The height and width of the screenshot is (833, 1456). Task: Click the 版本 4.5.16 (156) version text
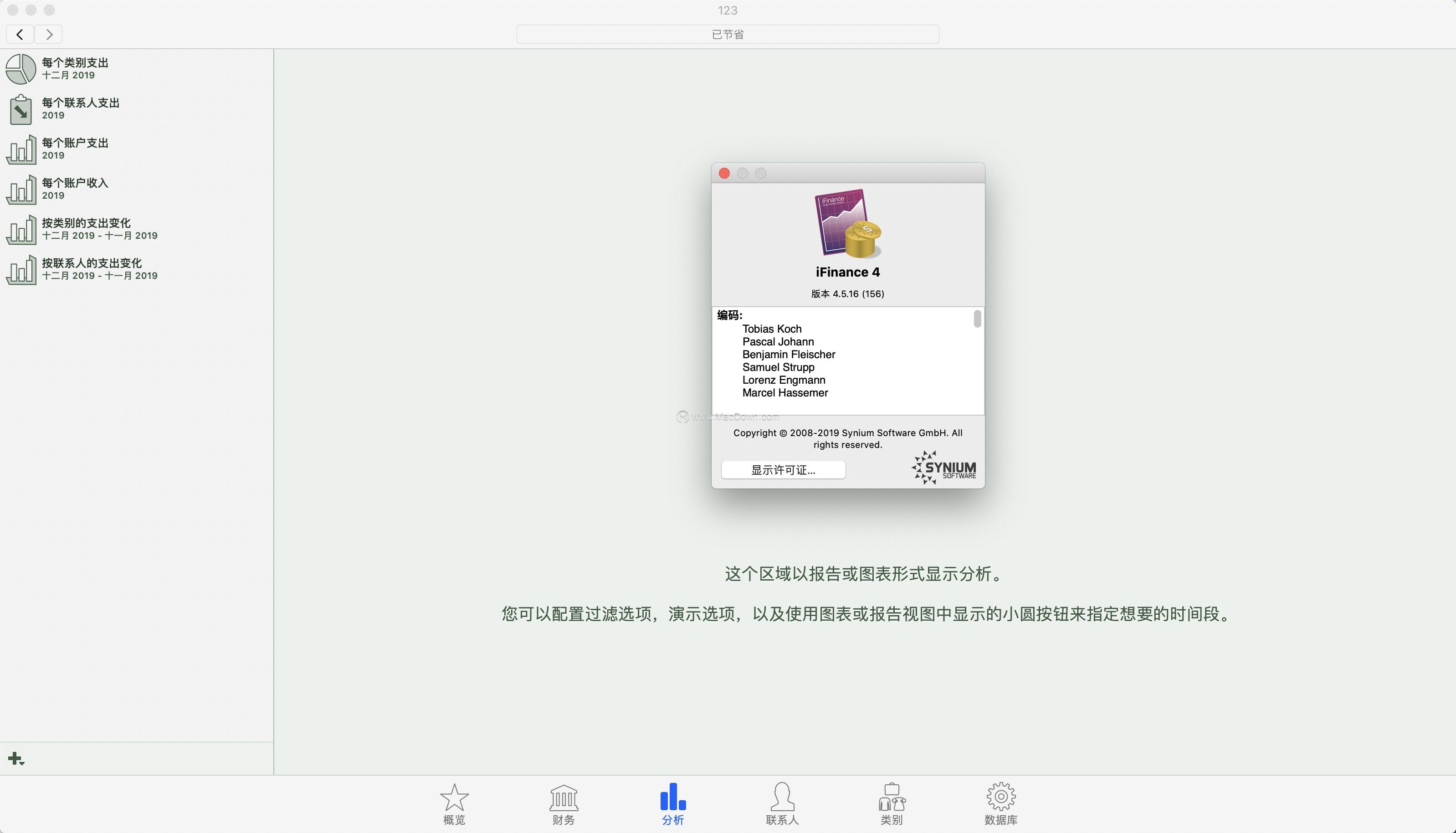pyautogui.click(x=847, y=293)
